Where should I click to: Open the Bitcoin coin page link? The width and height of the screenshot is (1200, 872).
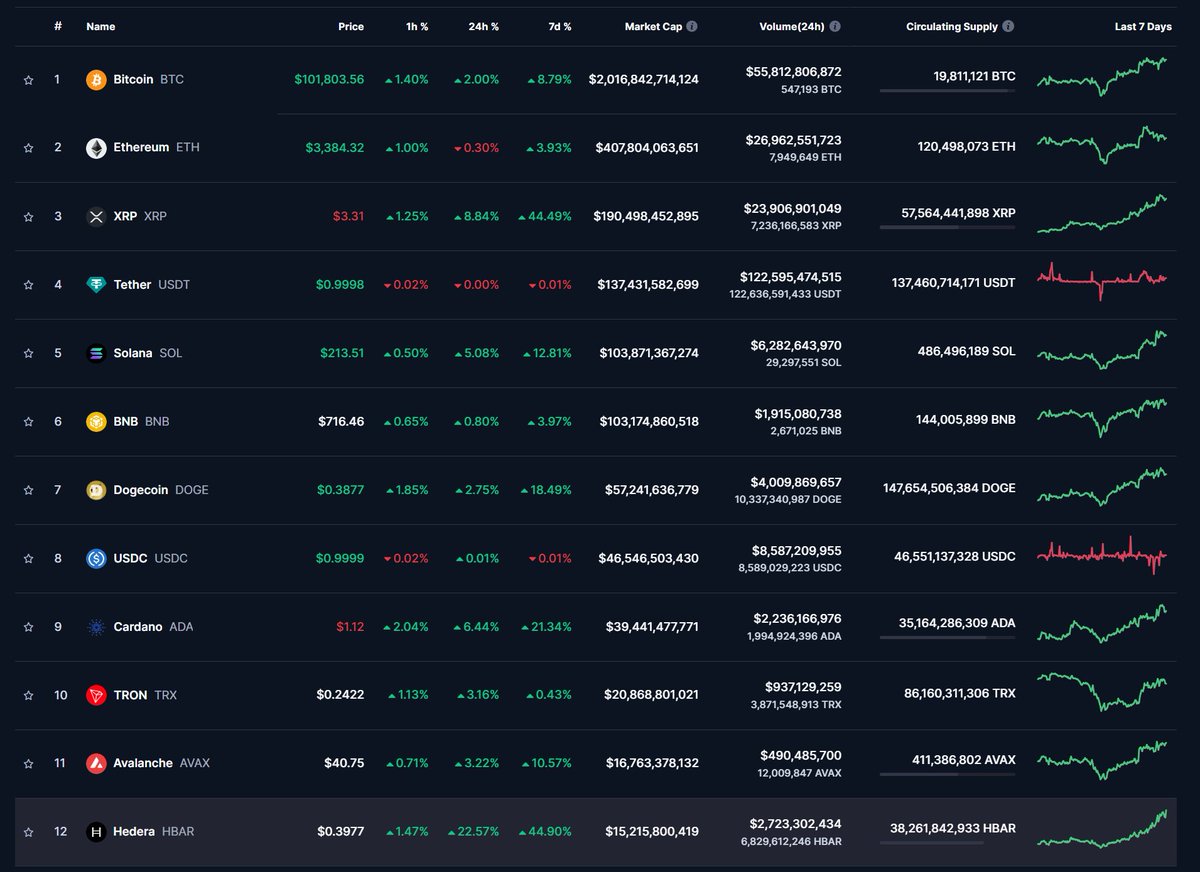tap(135, 79)
